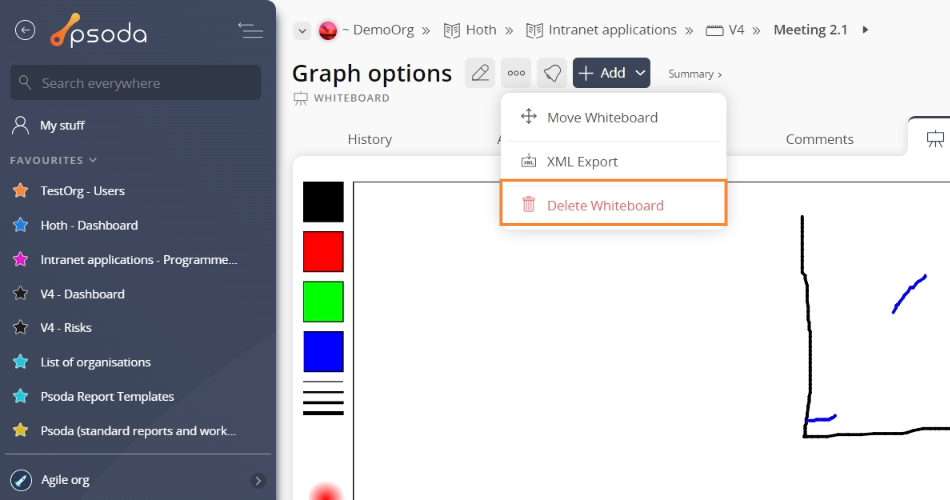The width and height of the screenshot is (950, 500).
Task: Click the magnifier icon in search box
Action: tap(25, 82)
